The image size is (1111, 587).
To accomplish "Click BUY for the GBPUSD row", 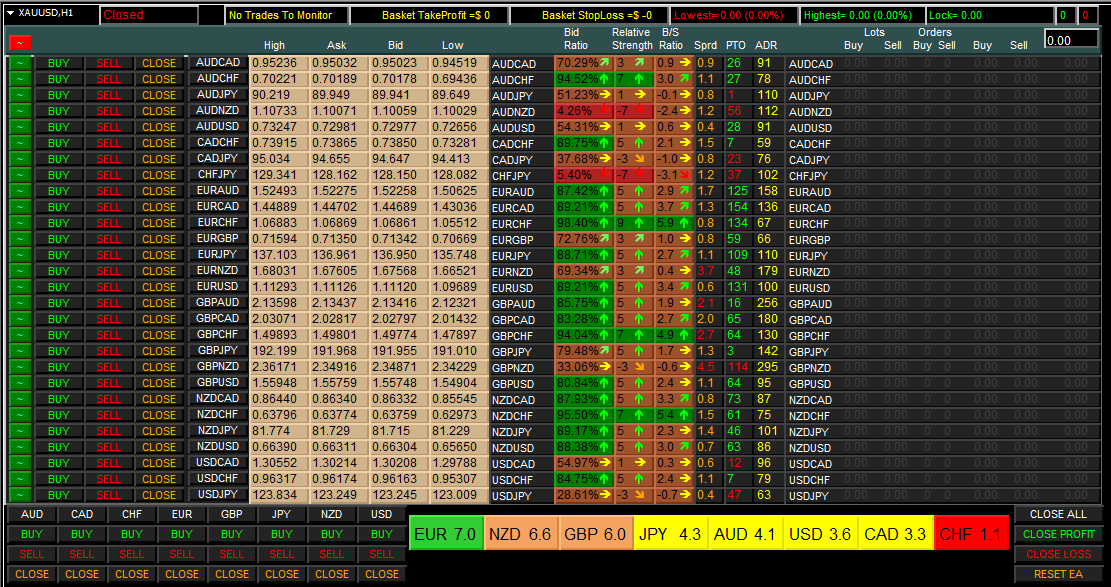I will [x=59, y=383].
